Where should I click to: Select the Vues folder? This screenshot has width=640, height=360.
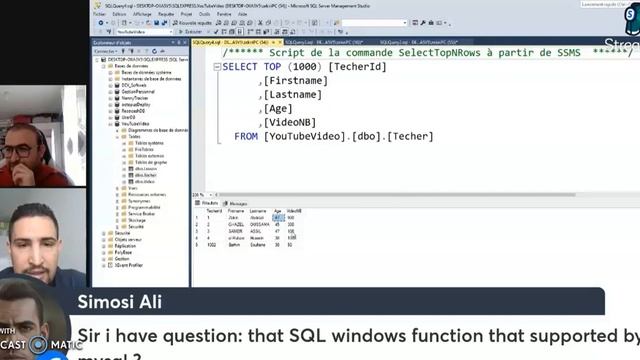click(x=133, y=188)
